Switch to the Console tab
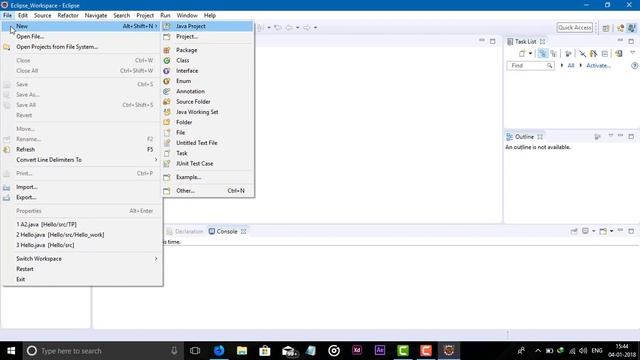 (x=227, y=231)
